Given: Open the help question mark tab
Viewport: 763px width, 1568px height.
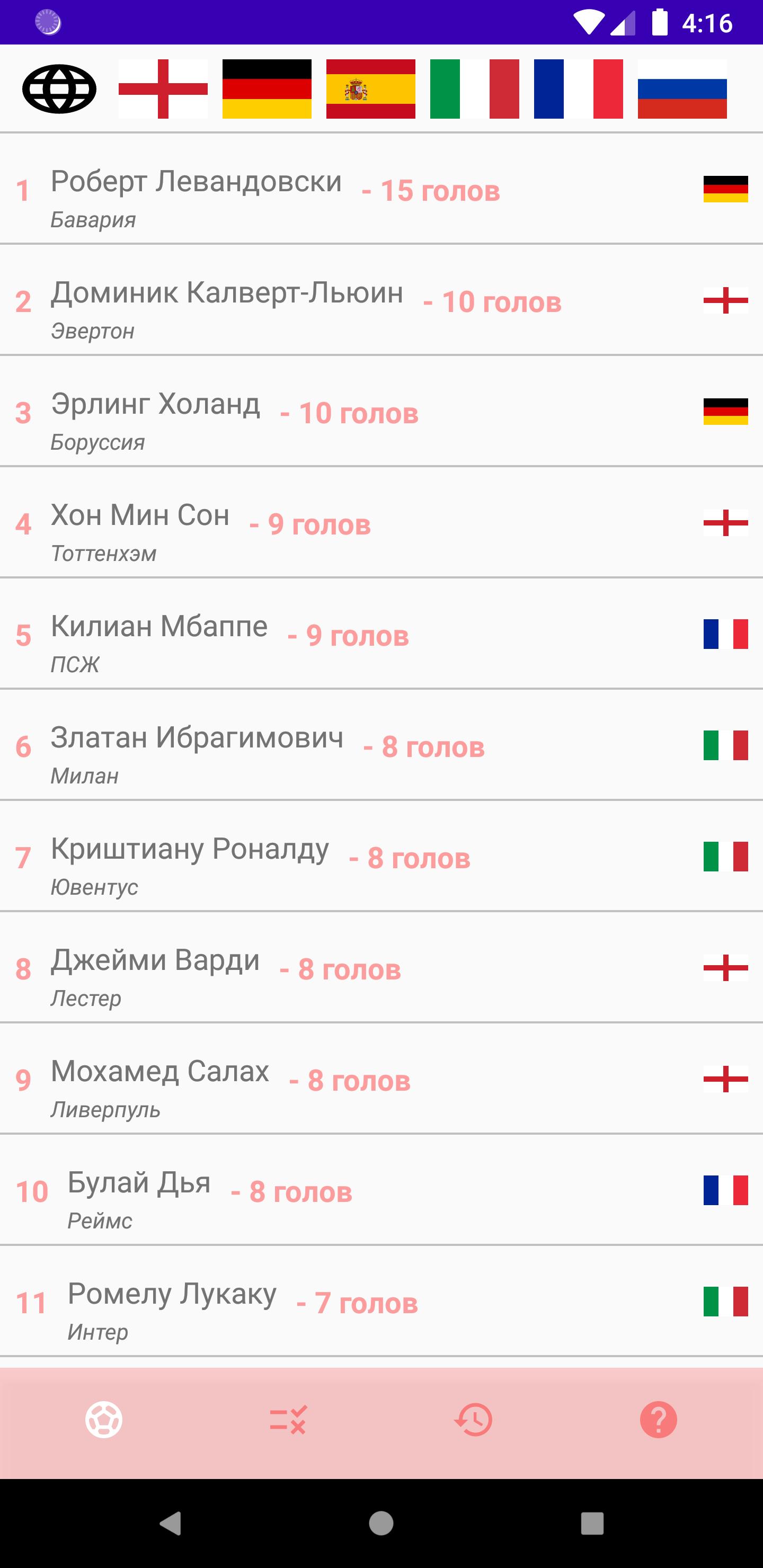Looking at the screenshot, I should click(658, 1420).
